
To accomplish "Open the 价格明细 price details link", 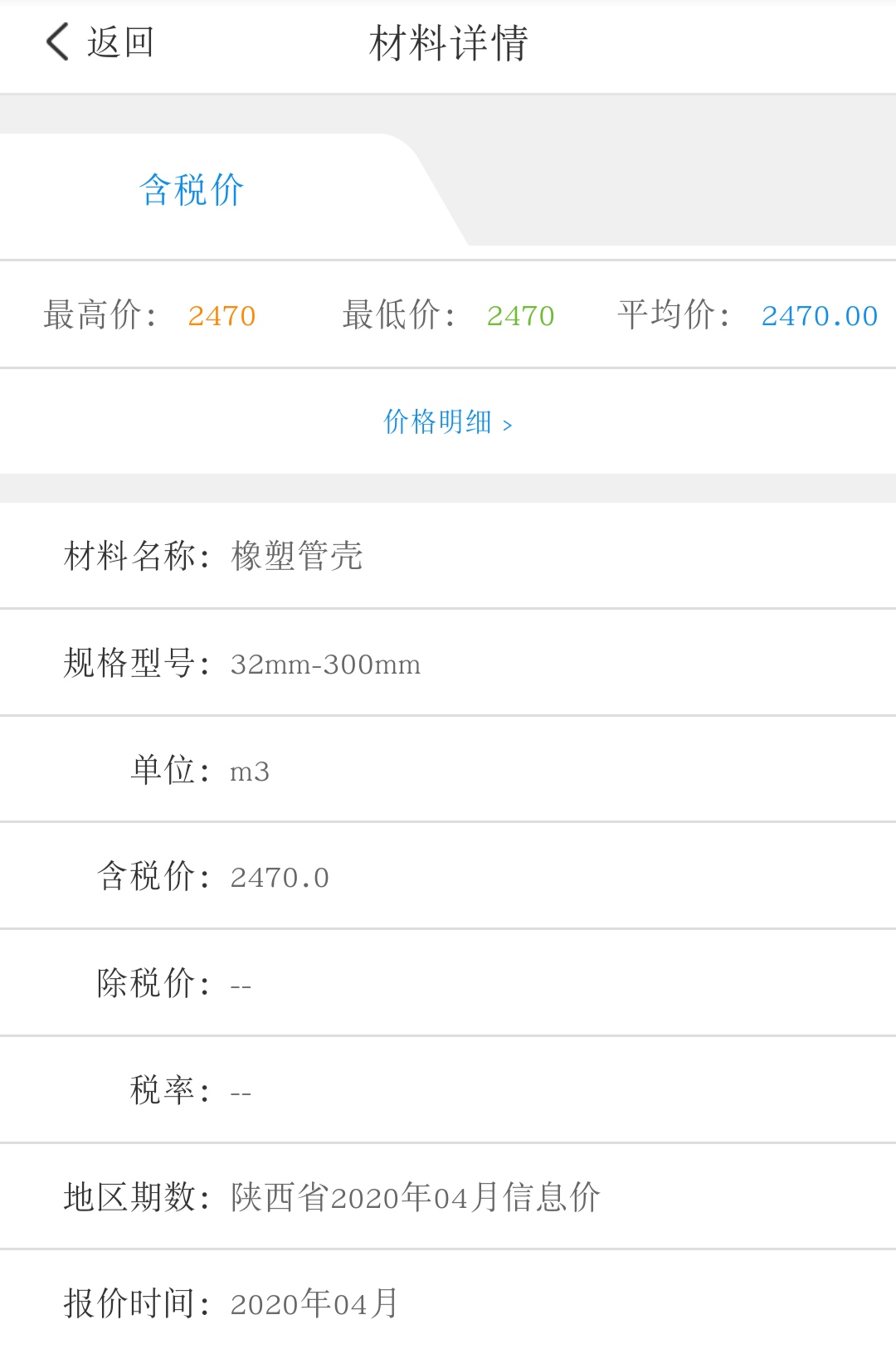I will tap(437, 421).
